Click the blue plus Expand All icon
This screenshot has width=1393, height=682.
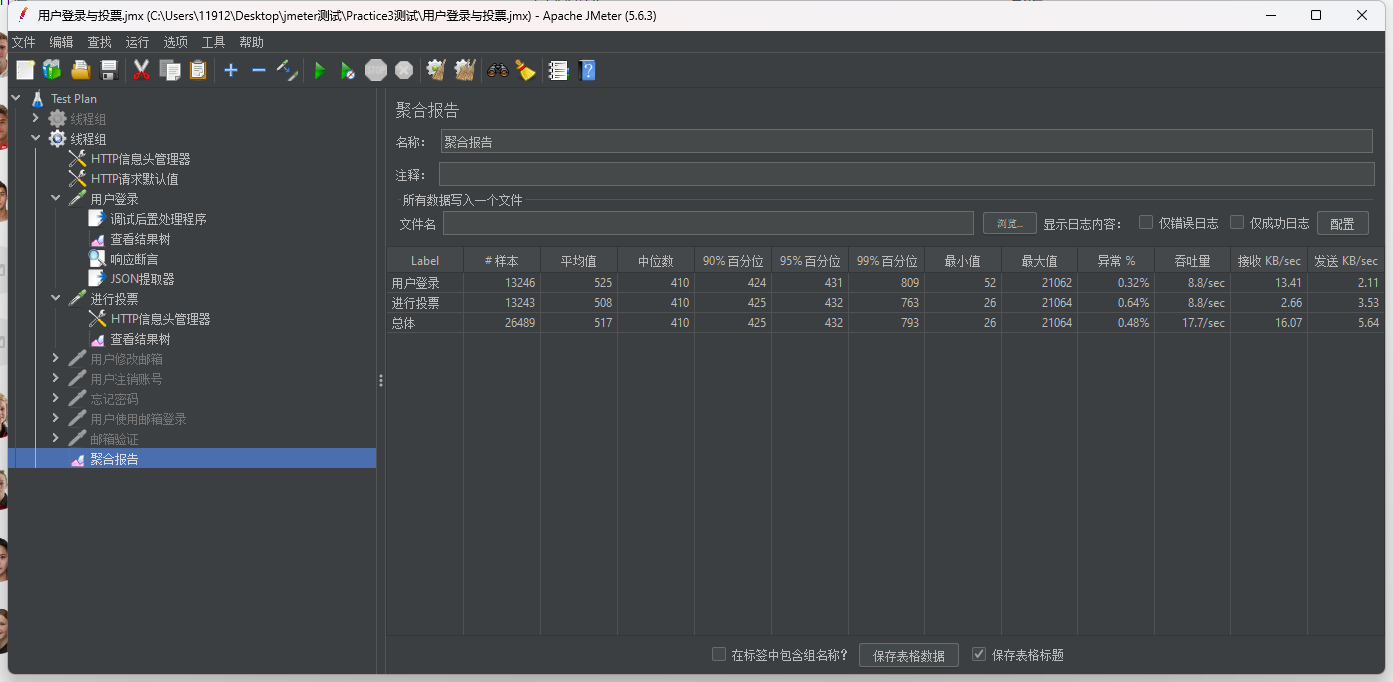(231, 70)
